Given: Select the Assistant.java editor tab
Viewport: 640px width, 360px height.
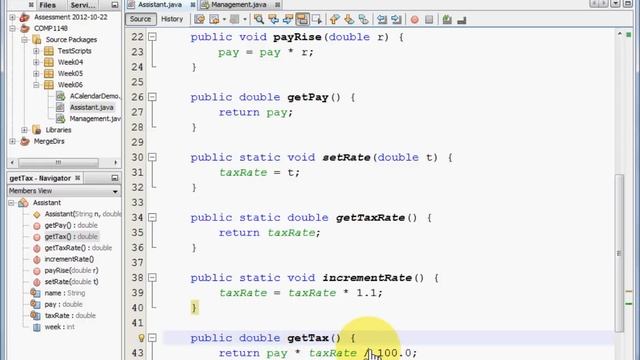Looking at the screenshot, I should [160, 5].
